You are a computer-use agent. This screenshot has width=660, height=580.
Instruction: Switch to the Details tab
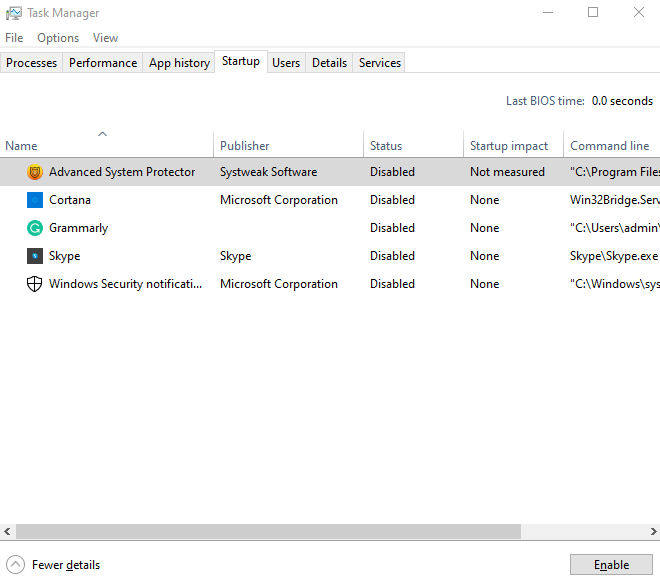(329, 63)
